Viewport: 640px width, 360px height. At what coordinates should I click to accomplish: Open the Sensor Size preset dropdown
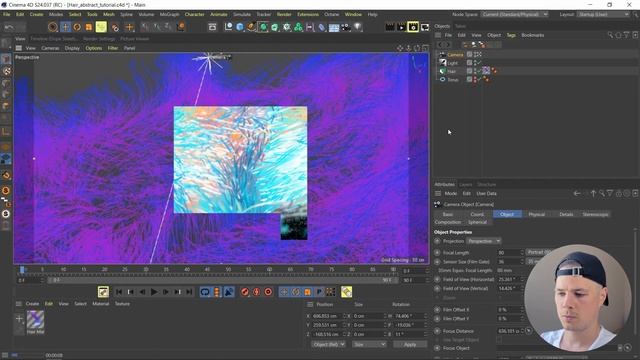(x=532, y=261)
